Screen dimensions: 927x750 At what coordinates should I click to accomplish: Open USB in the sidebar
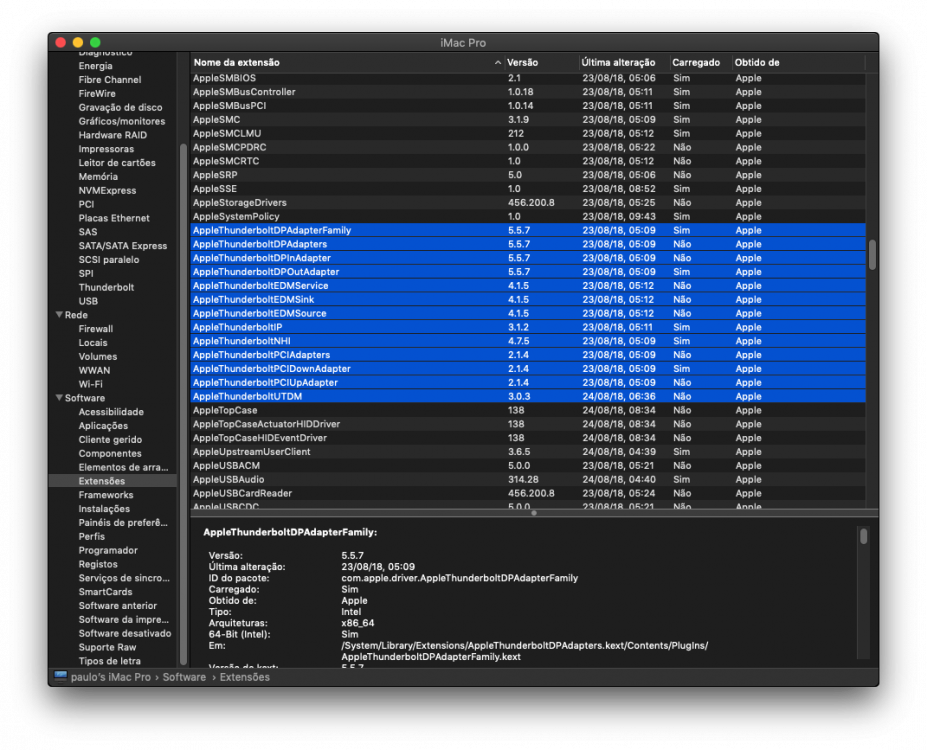tap(88, 301)
